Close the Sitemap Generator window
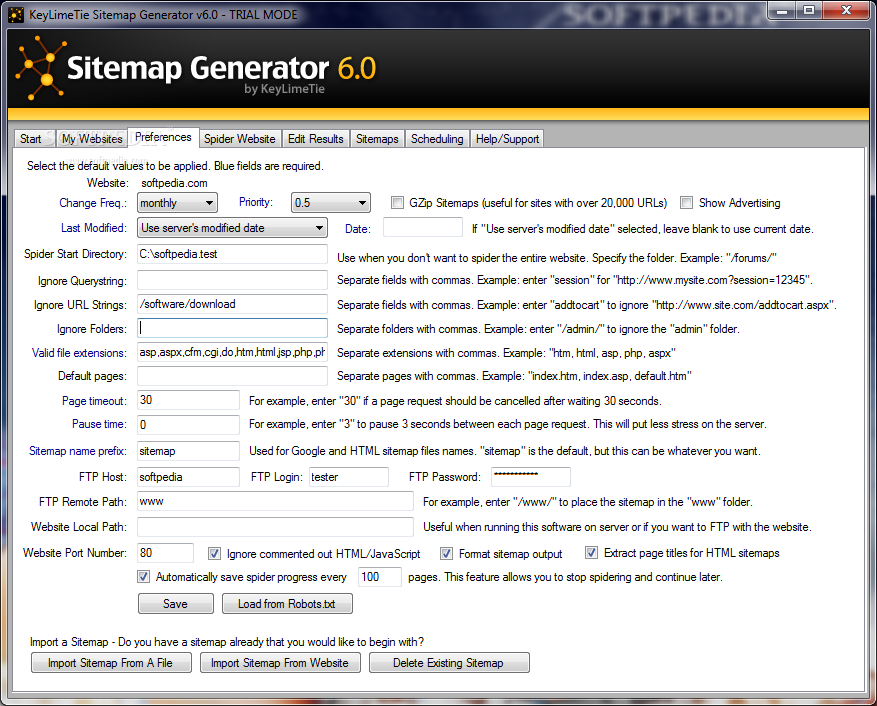Screen dimensions: 877x706 coord(846,11)
